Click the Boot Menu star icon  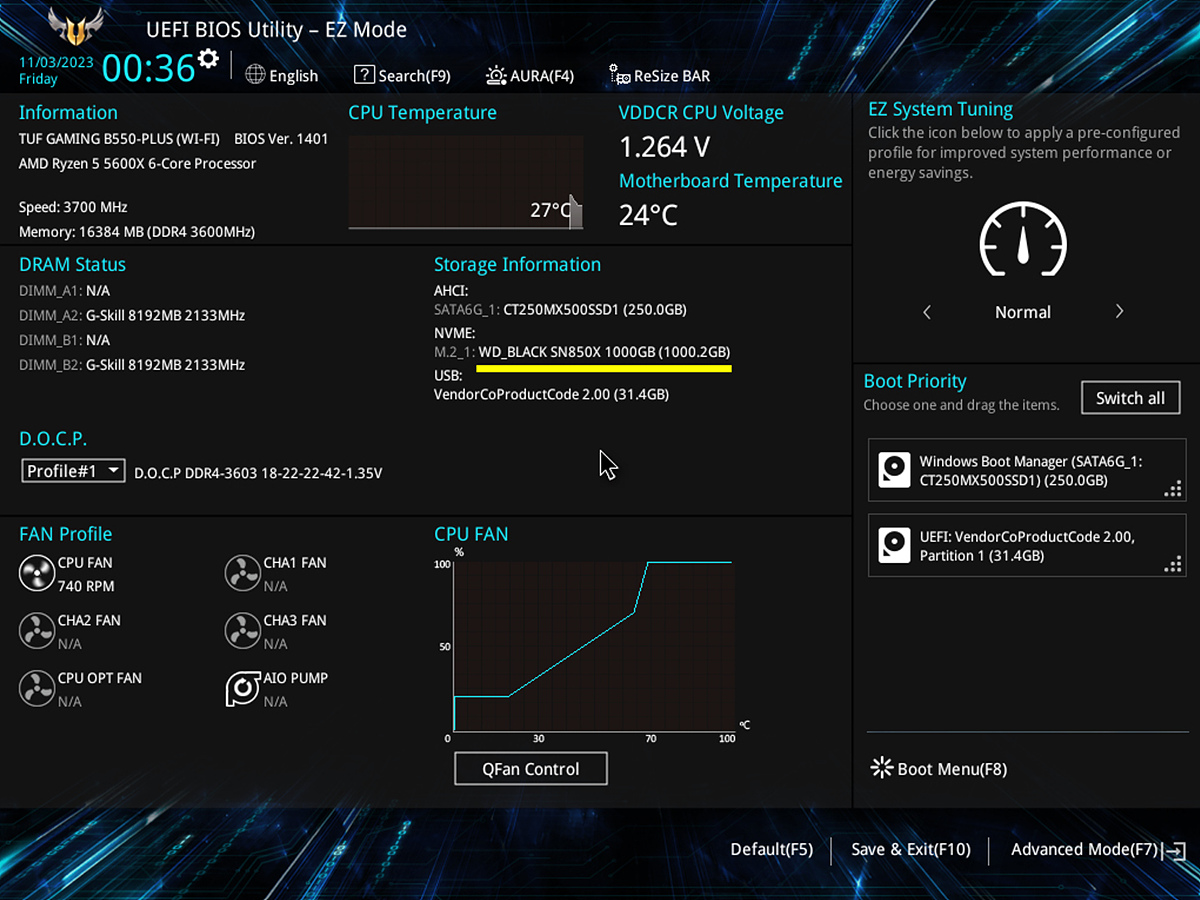[x=882, y=768]
